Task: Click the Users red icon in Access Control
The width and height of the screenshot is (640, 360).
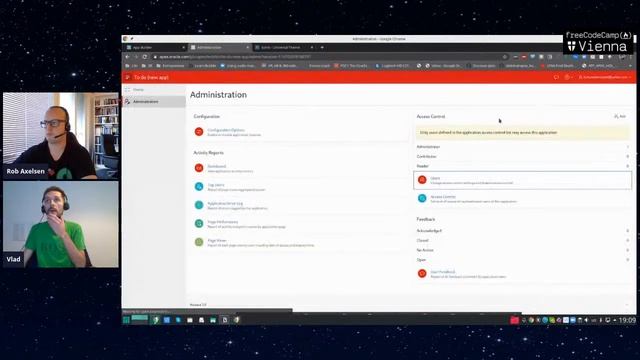Action: (422, 180)
